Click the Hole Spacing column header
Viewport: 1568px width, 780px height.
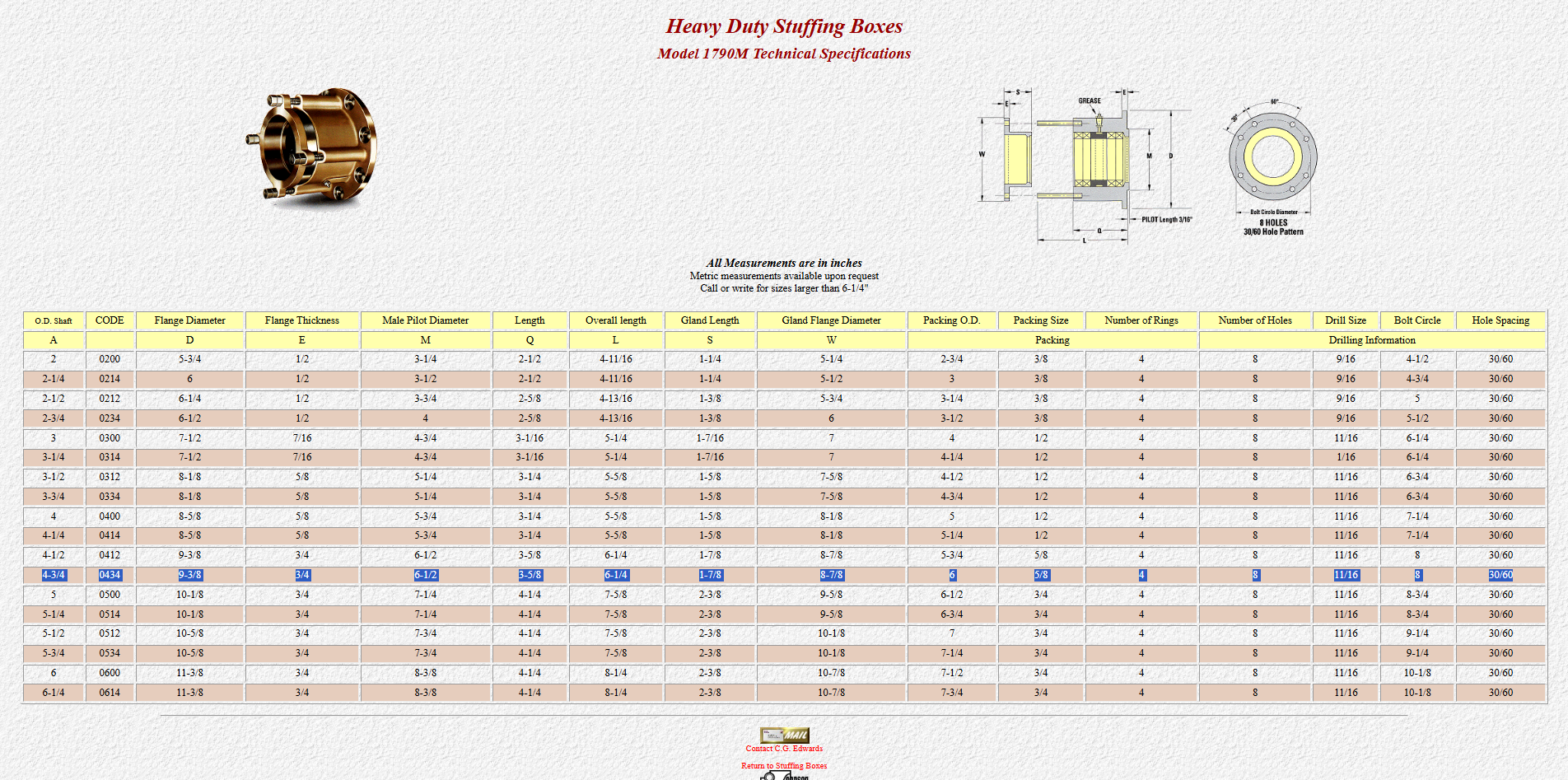point(1500,320)
